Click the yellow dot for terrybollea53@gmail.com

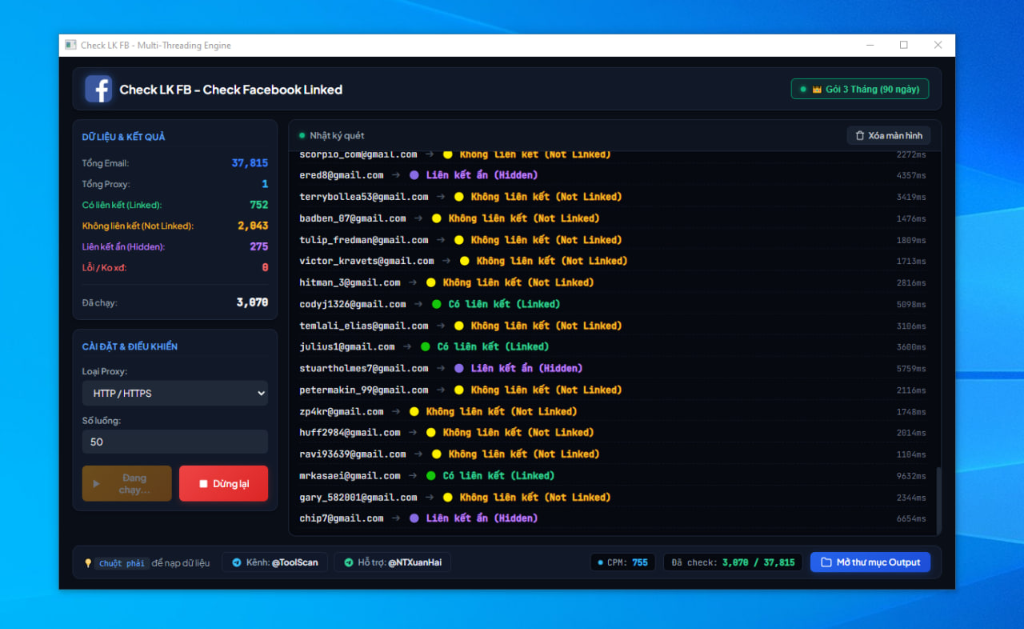[459, 197]
